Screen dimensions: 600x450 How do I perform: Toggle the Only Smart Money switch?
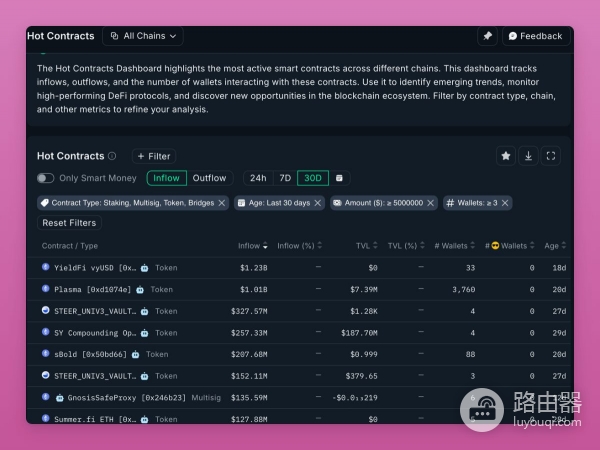45,178
